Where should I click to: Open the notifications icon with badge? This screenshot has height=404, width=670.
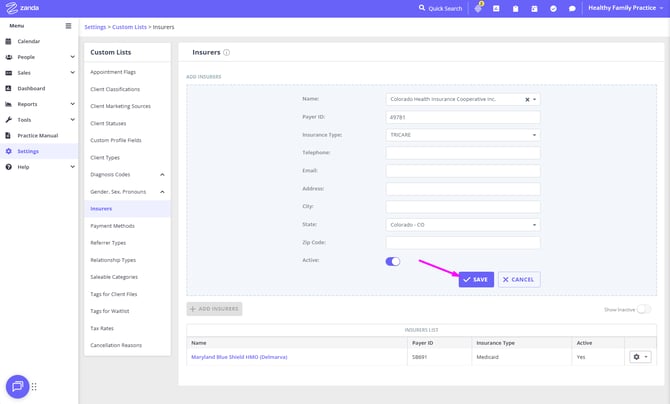coord(478,8)
